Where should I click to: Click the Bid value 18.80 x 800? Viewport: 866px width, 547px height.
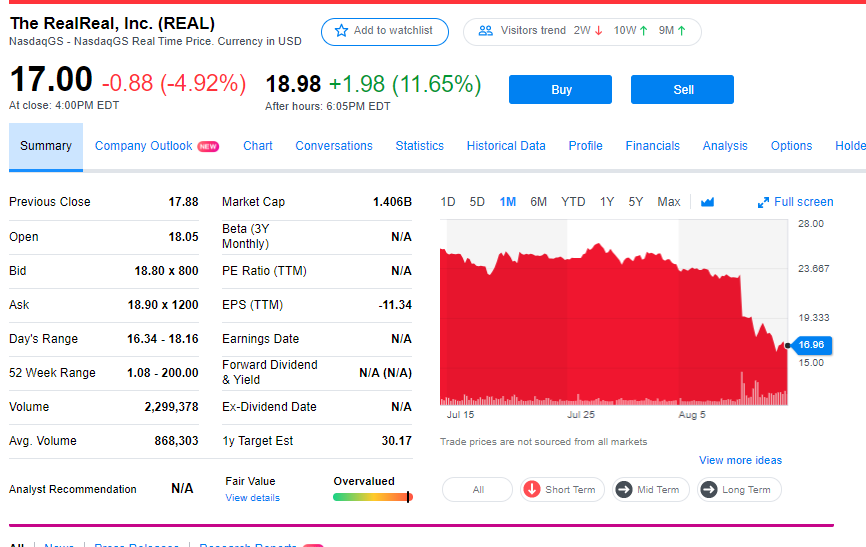[x=166, y=271]
